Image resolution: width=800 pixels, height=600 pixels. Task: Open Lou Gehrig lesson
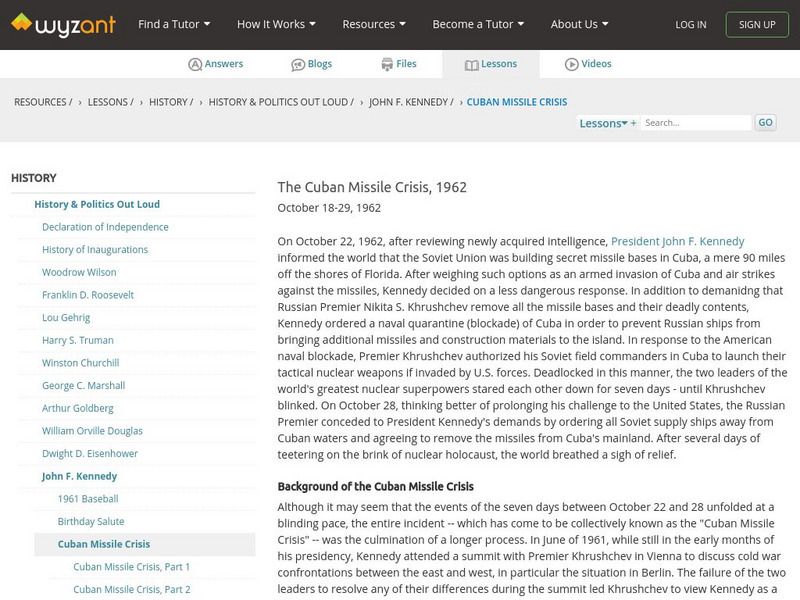click(x=66, y=317)
